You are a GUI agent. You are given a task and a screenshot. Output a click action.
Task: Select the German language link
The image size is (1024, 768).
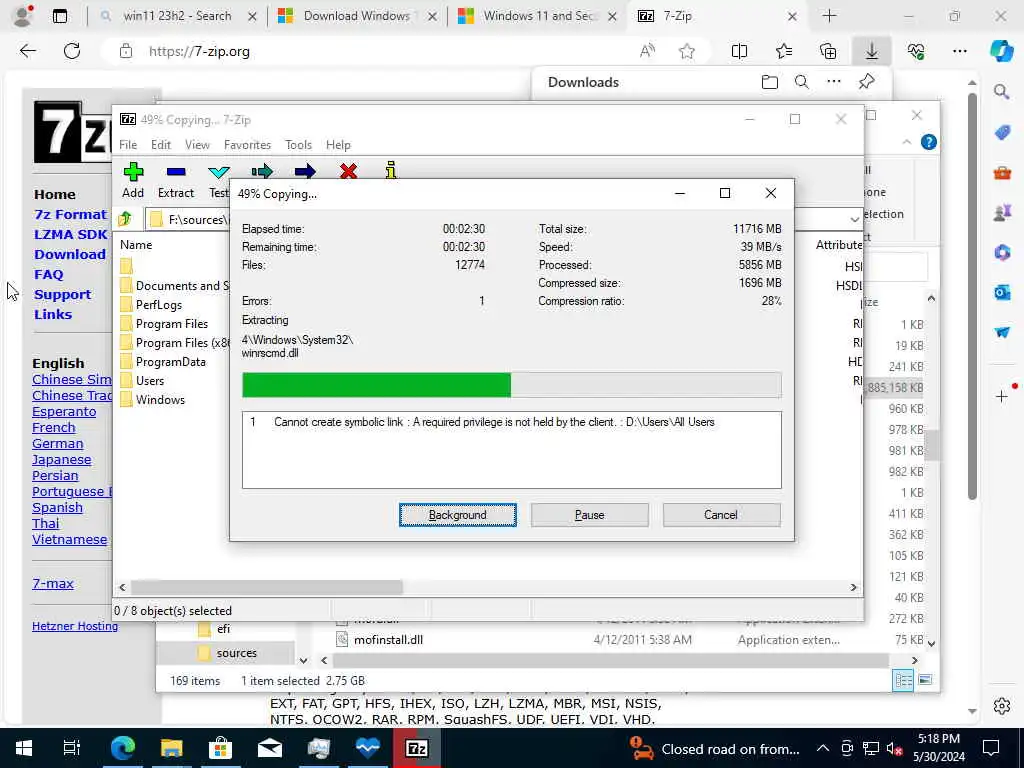pos(57,443)
